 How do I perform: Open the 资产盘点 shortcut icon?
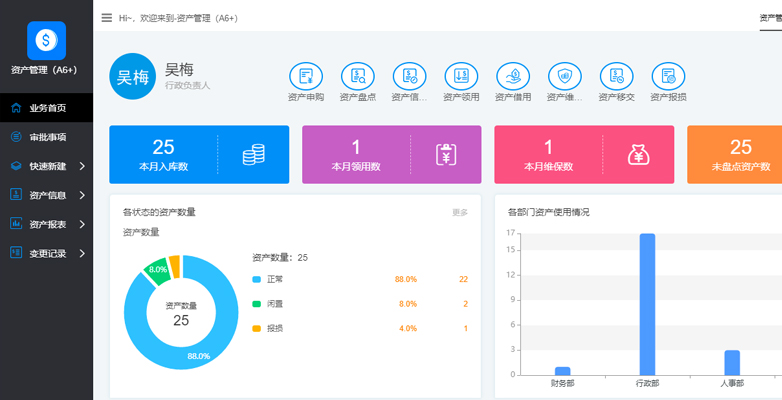click(357, 76)
